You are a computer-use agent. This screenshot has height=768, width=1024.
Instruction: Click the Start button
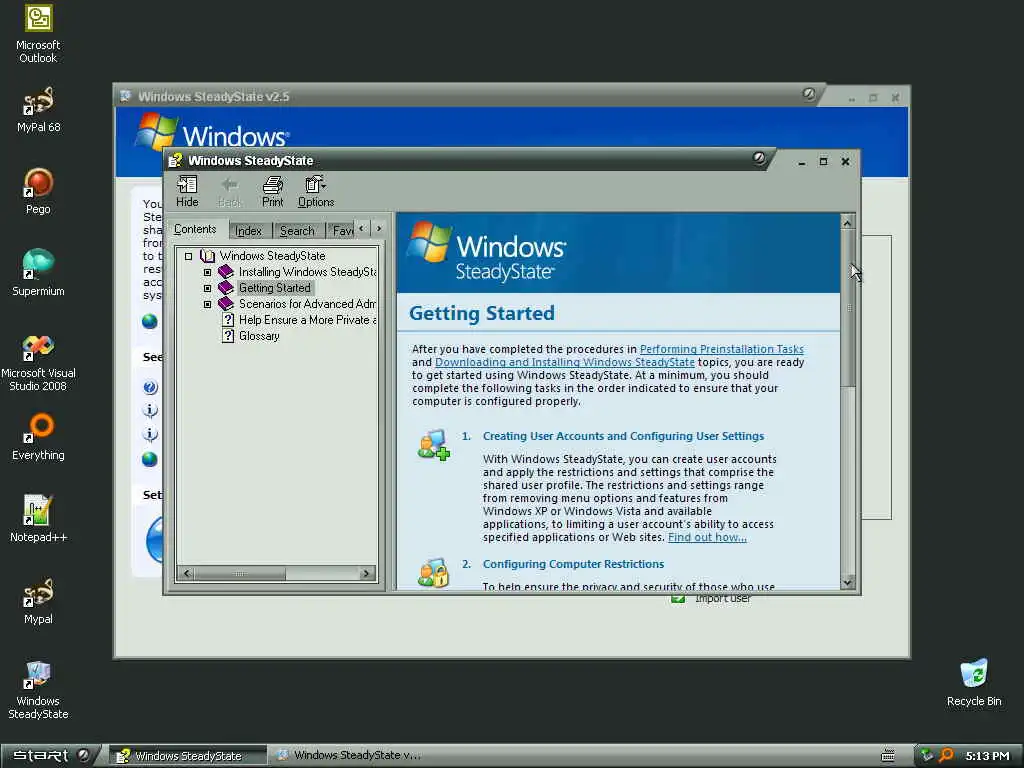point(40,756)
